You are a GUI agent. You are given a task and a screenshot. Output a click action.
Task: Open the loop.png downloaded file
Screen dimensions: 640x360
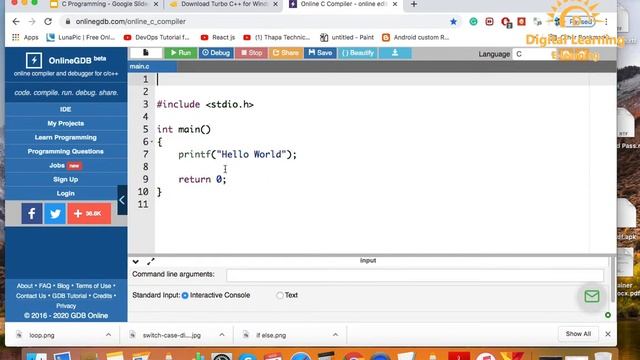42,335
